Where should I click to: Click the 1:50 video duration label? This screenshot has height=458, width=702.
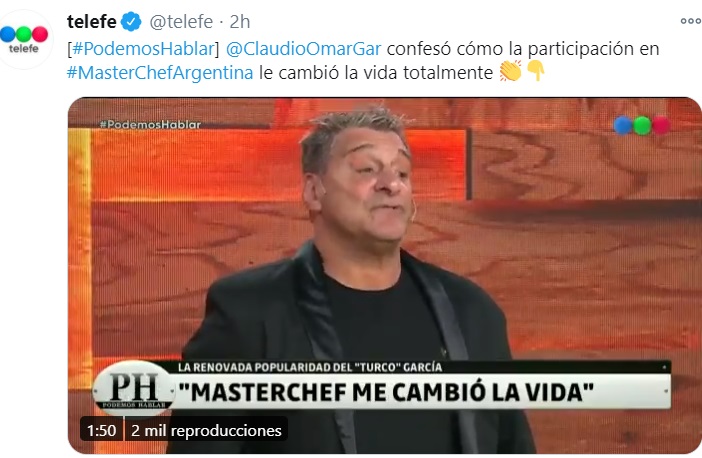pyautogui.click(x=101, y=430)
